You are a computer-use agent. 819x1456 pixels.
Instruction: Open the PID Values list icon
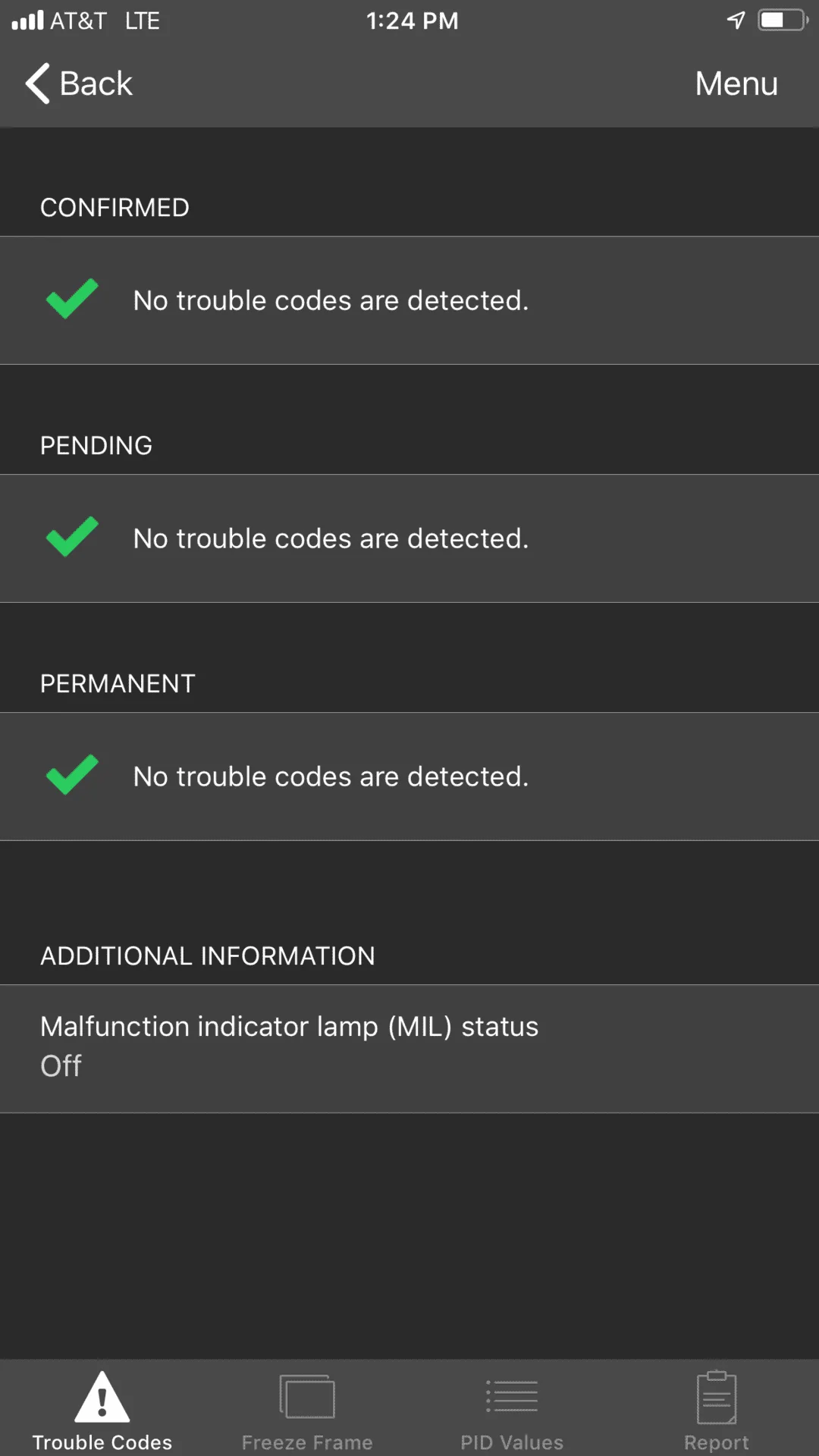[512, 1397]
